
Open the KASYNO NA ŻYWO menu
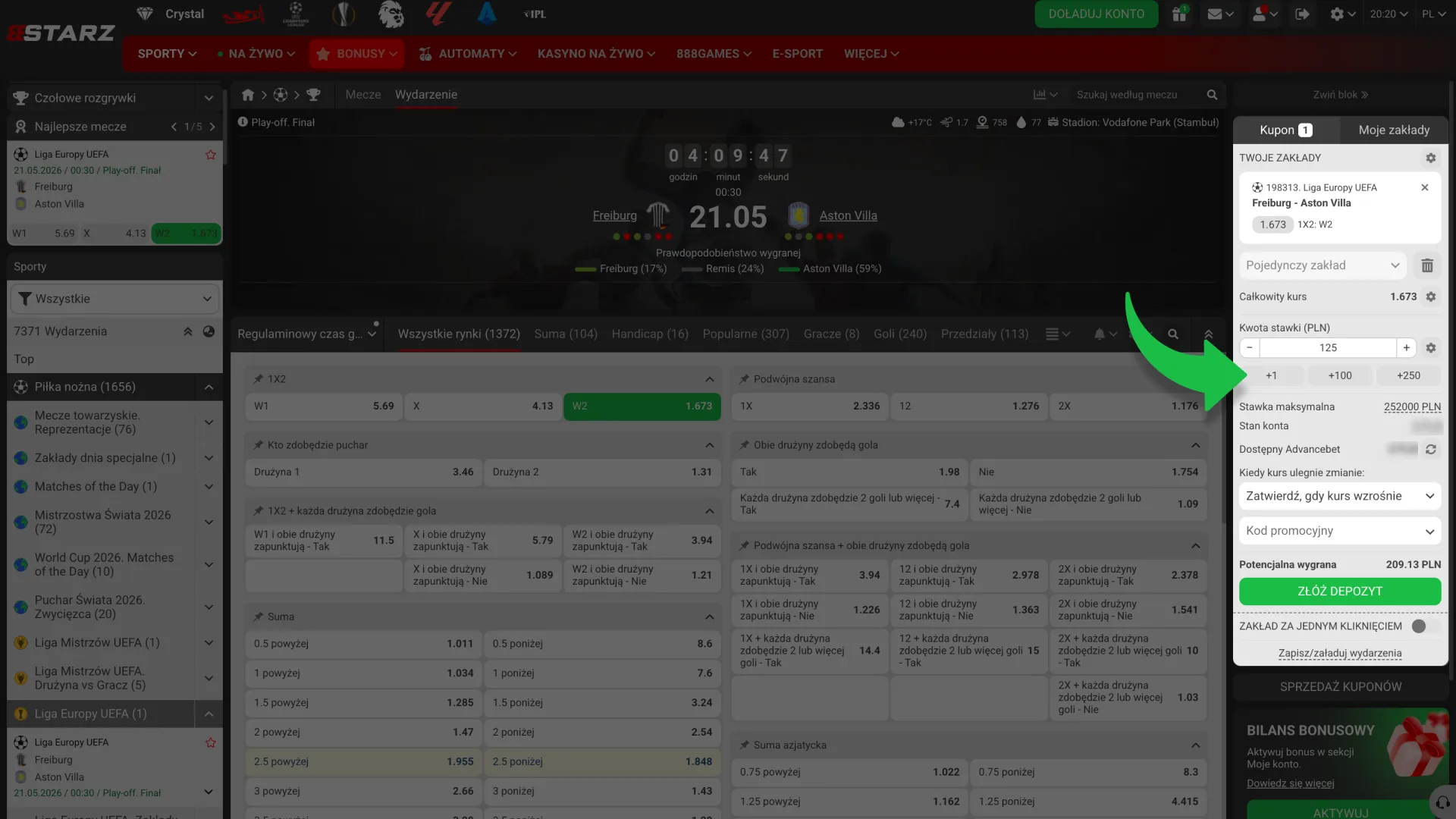(x=596, y=54)
